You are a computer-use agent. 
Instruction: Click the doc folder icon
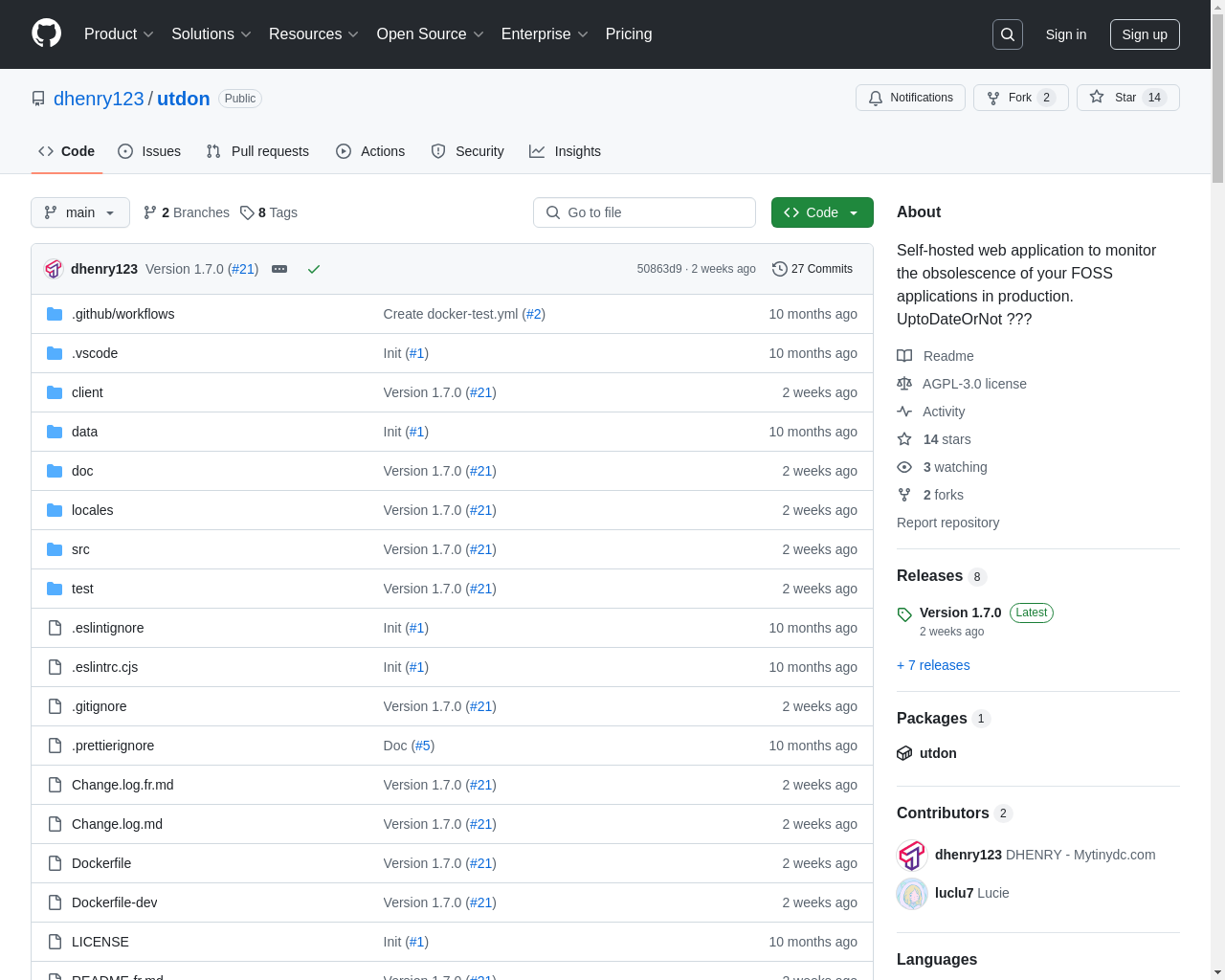55,471
